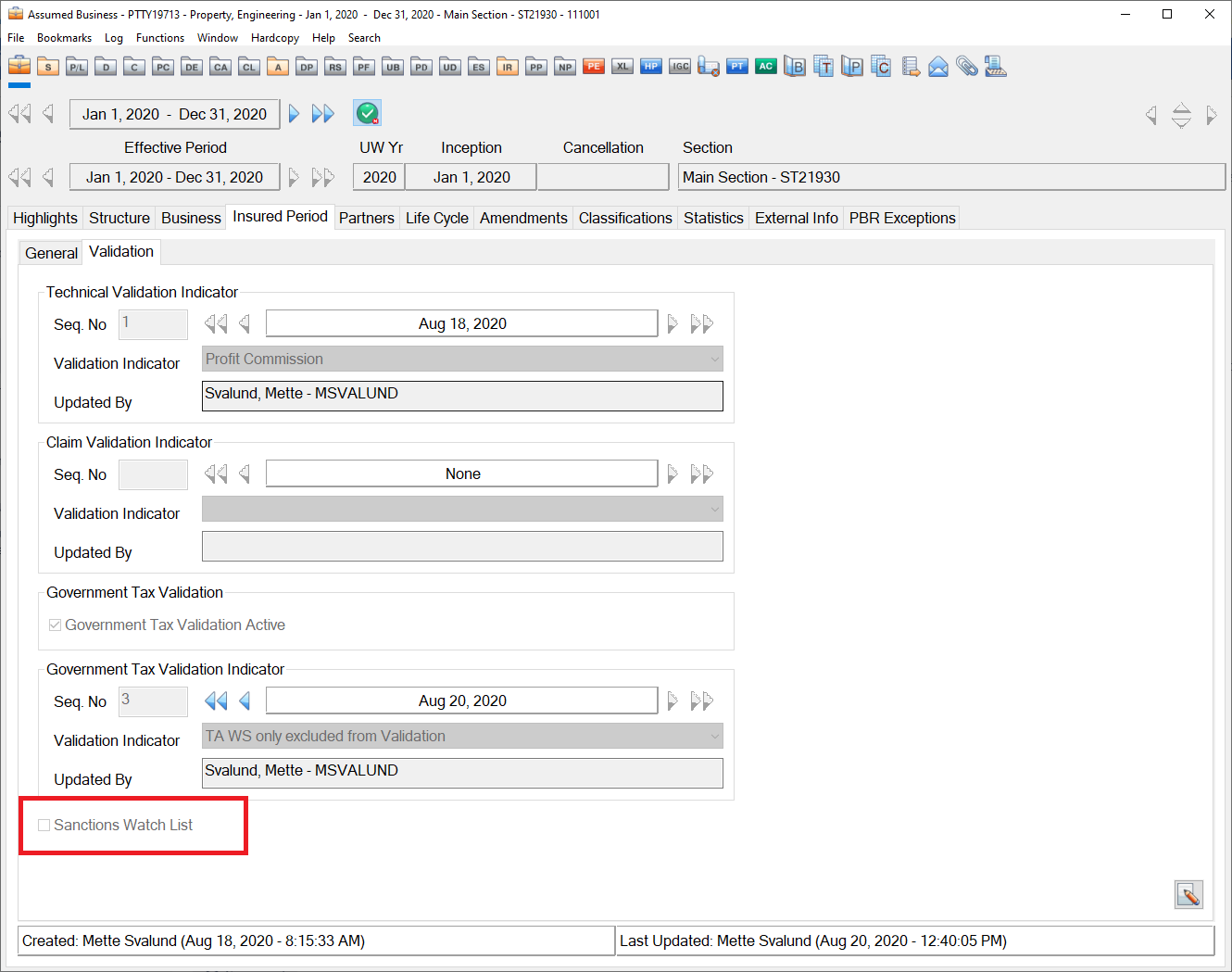Switch to the Life Cycle tab
1232x972 pixels.
(436, 218)
